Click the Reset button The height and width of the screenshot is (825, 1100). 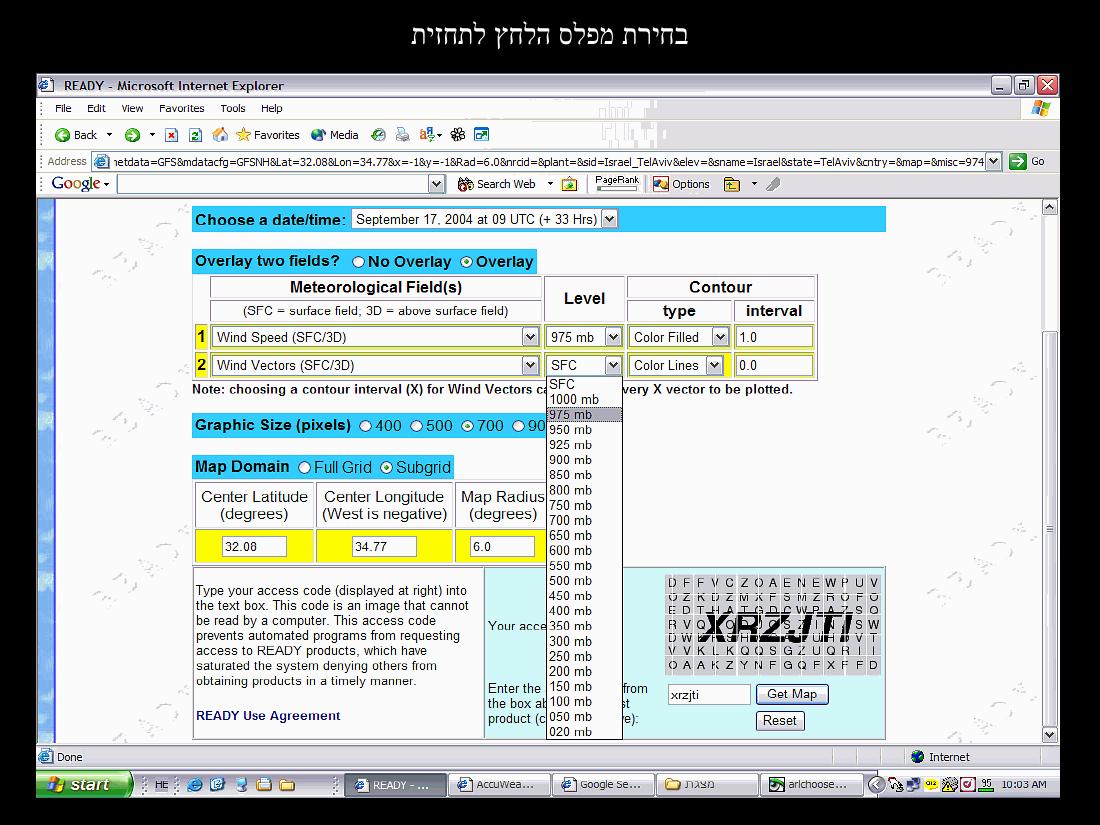779,720
